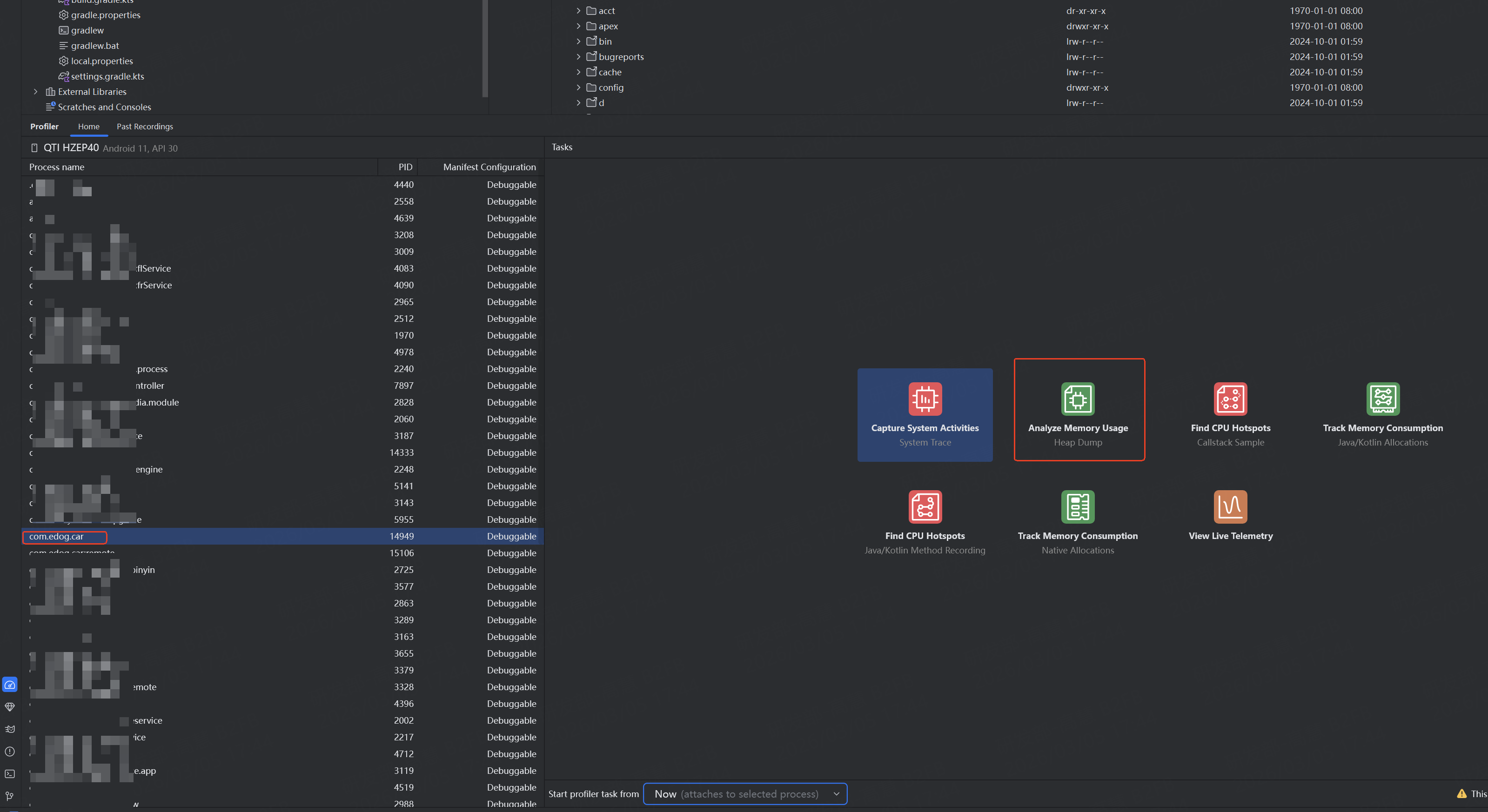Expand the apex folder
Image resolution: width=1488 pixels, height=812 pixels.
tap(578, 26)
